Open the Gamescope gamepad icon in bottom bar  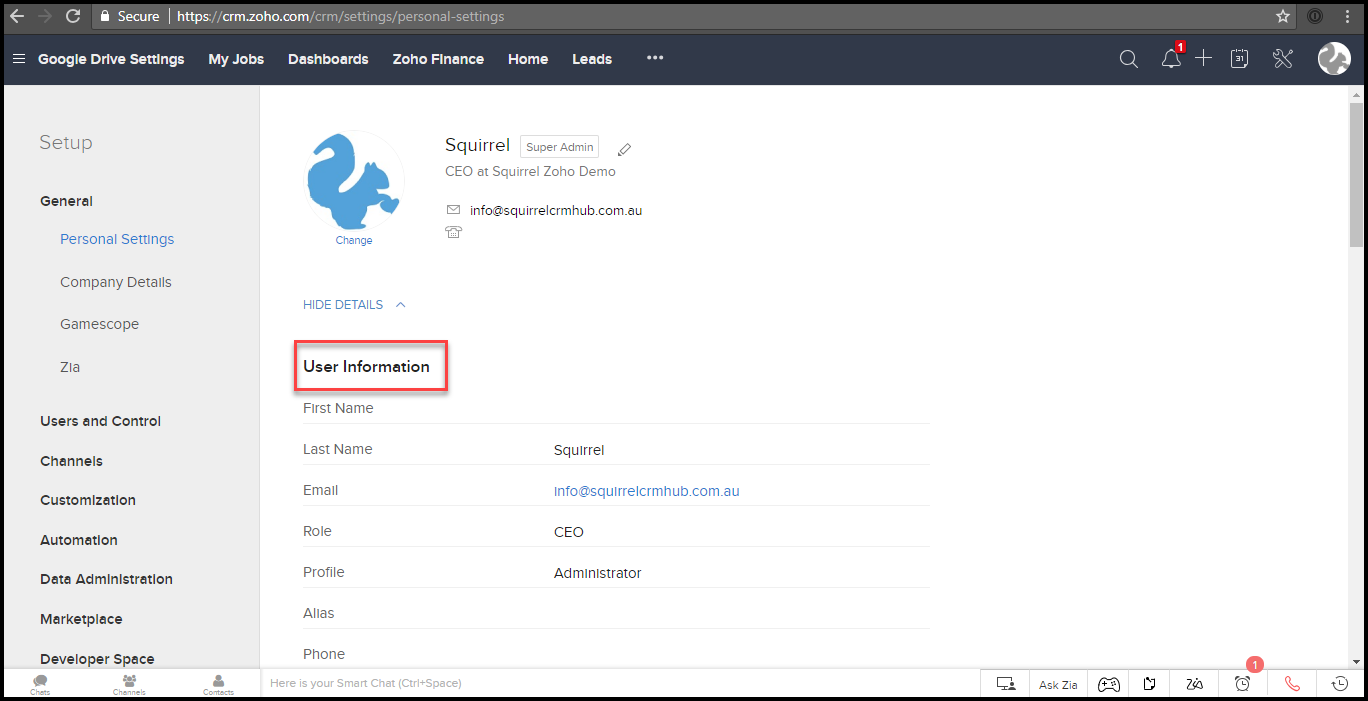coord(1109,684)
